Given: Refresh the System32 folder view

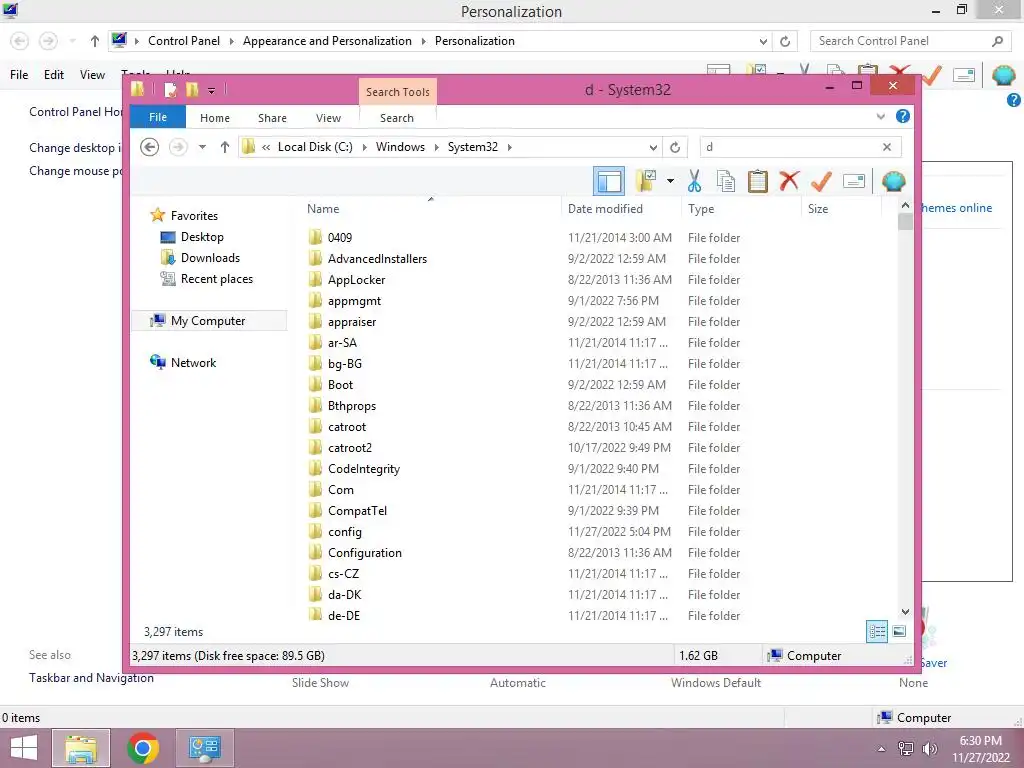Looking at the screenshot, I should coord(675,147).
